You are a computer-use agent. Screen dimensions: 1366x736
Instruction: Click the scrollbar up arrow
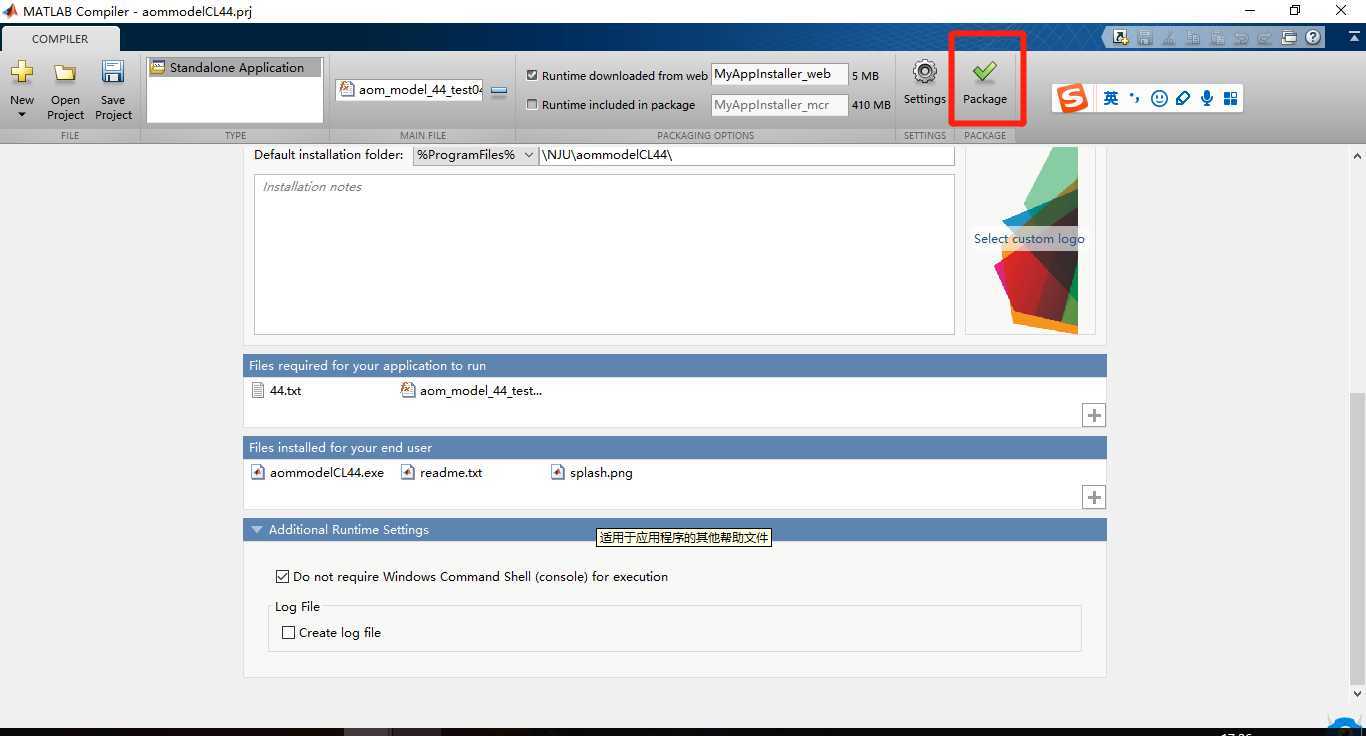click(1357, 156)
